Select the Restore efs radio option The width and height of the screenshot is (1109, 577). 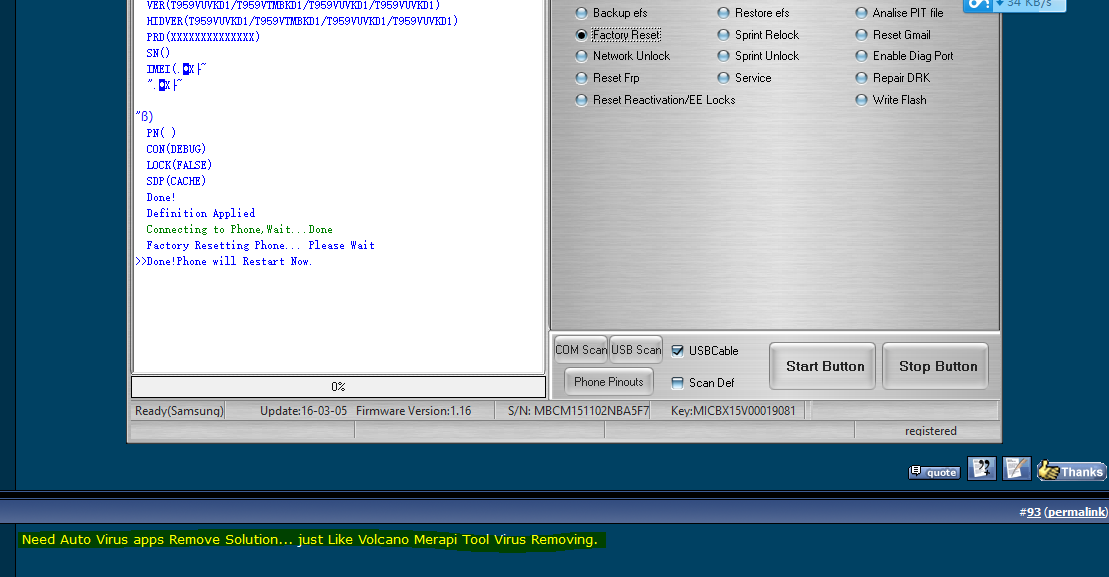pyautogui.click(x=723, y=13)
